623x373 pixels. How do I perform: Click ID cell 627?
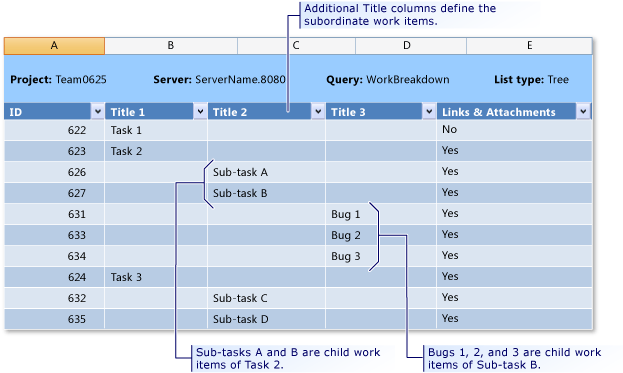tap(54, 193)
